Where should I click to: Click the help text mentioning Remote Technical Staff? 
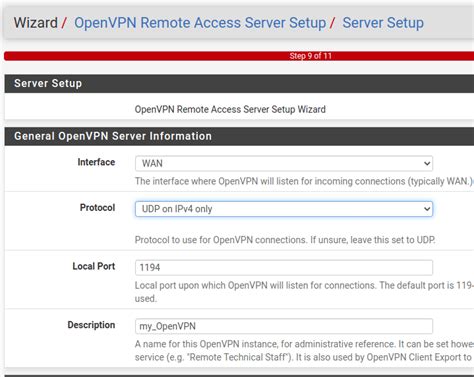click(304, 351)
